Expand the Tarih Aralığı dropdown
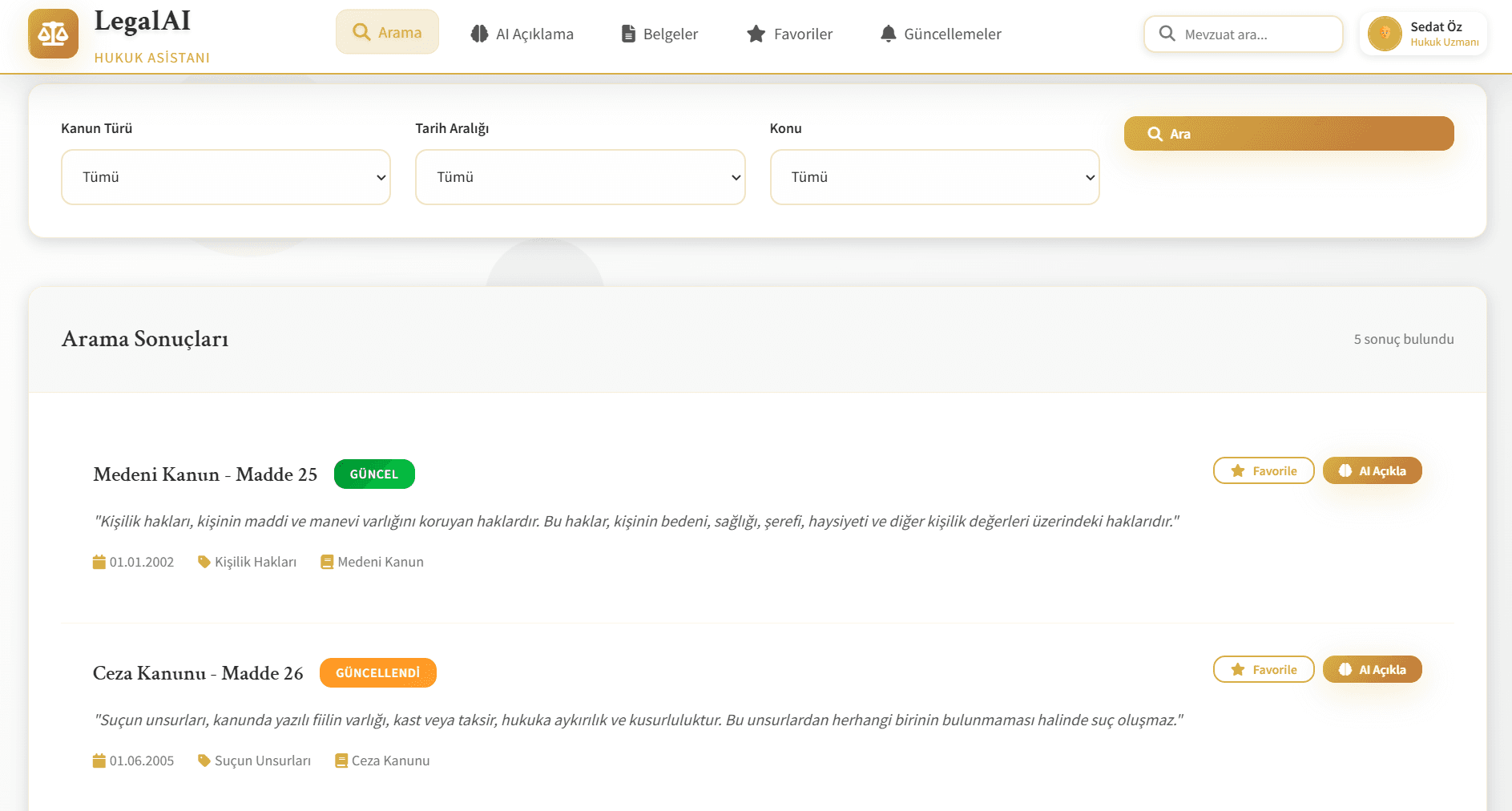1512x811 pixels. (579, 177)
